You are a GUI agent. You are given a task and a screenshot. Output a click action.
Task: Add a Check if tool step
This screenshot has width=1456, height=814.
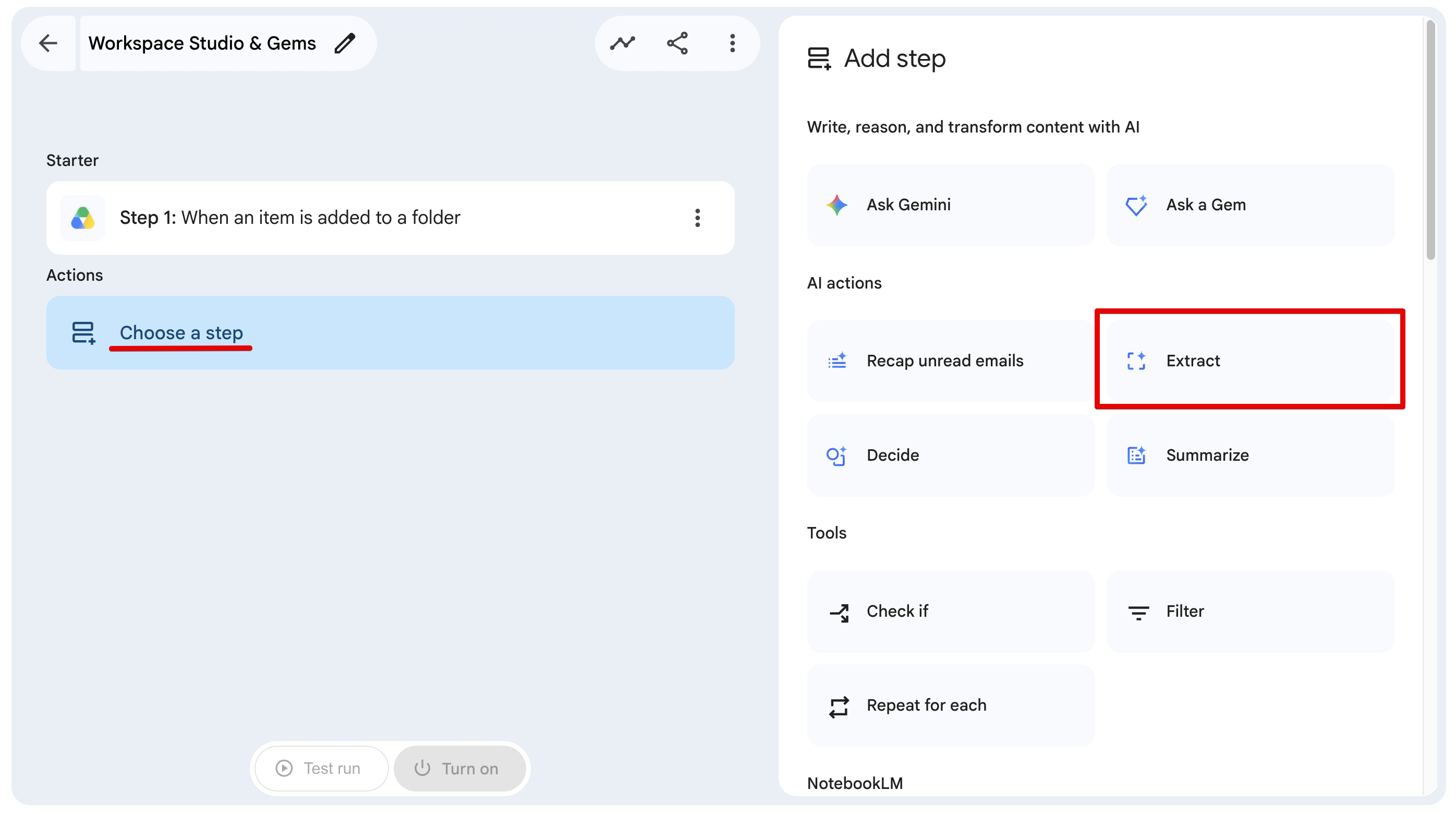[951, 612]
